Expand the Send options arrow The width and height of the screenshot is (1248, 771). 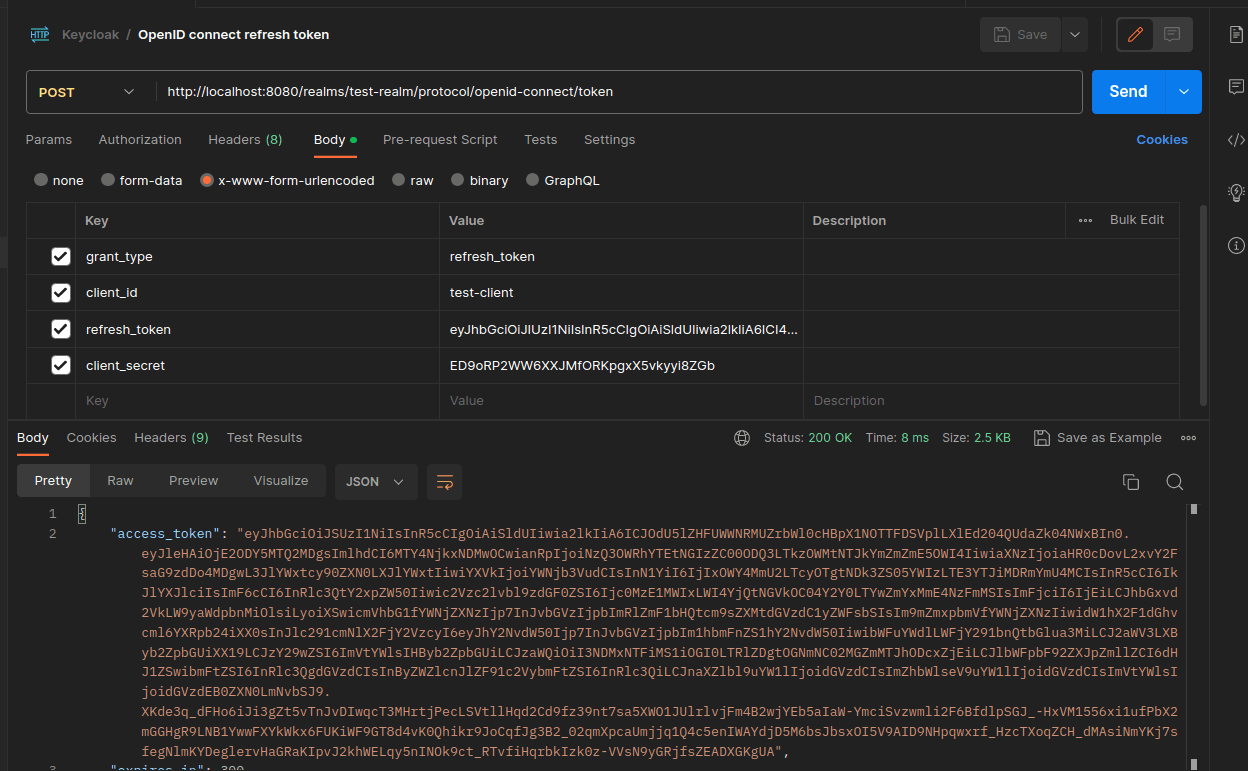1184,92
